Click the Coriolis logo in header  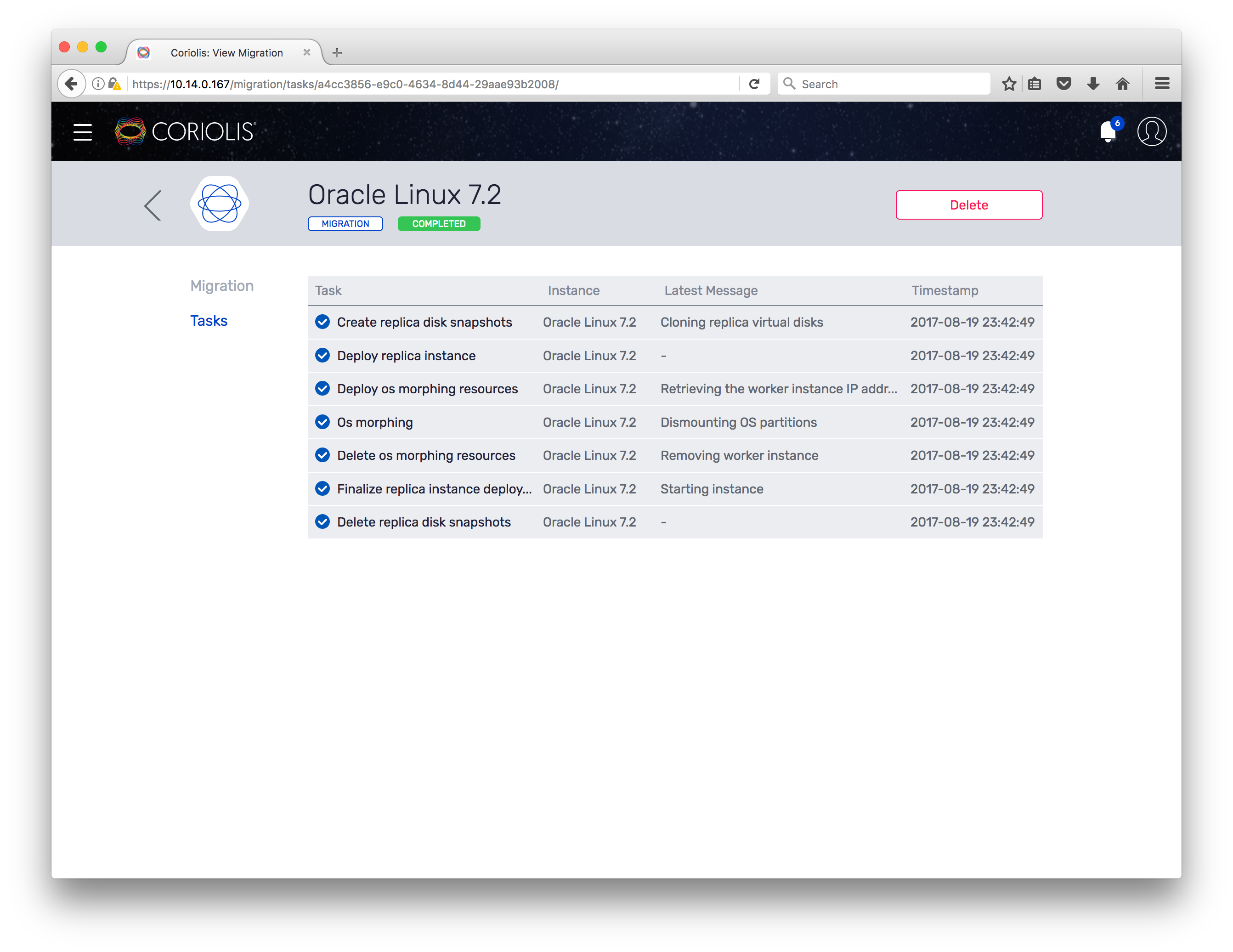(185, 131)
